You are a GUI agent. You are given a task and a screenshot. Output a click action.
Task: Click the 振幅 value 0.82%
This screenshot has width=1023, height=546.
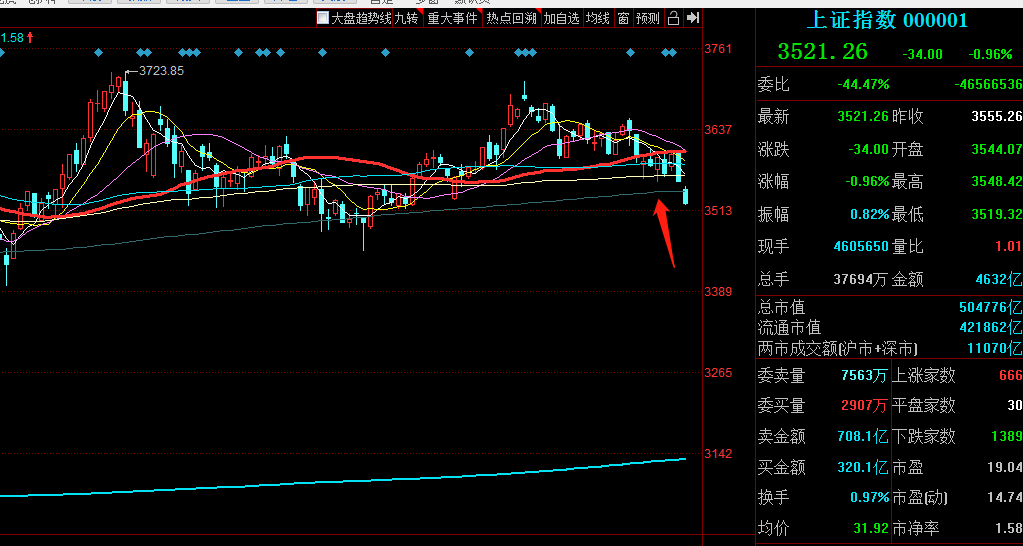[x=870, y=214]
